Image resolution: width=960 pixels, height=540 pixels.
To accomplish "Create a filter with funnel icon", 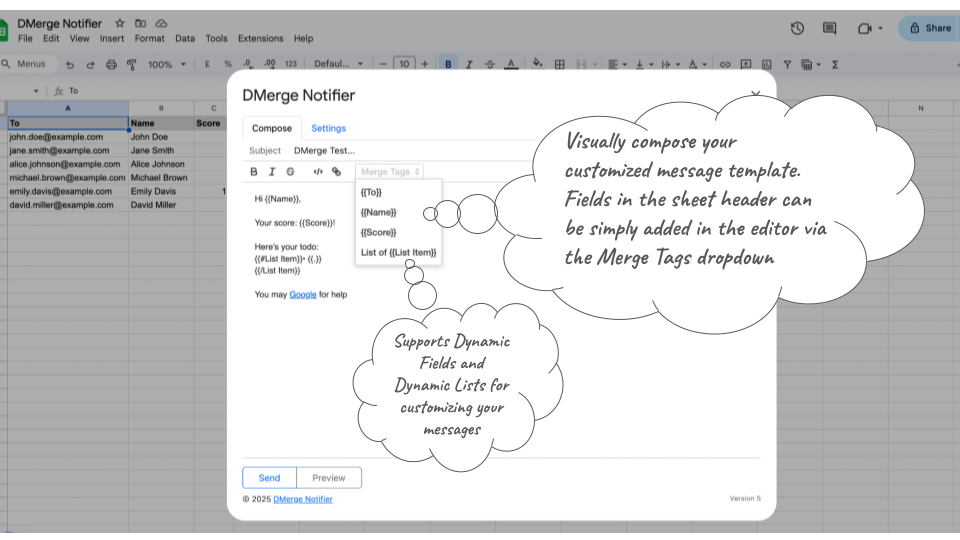I will (787, 64).
